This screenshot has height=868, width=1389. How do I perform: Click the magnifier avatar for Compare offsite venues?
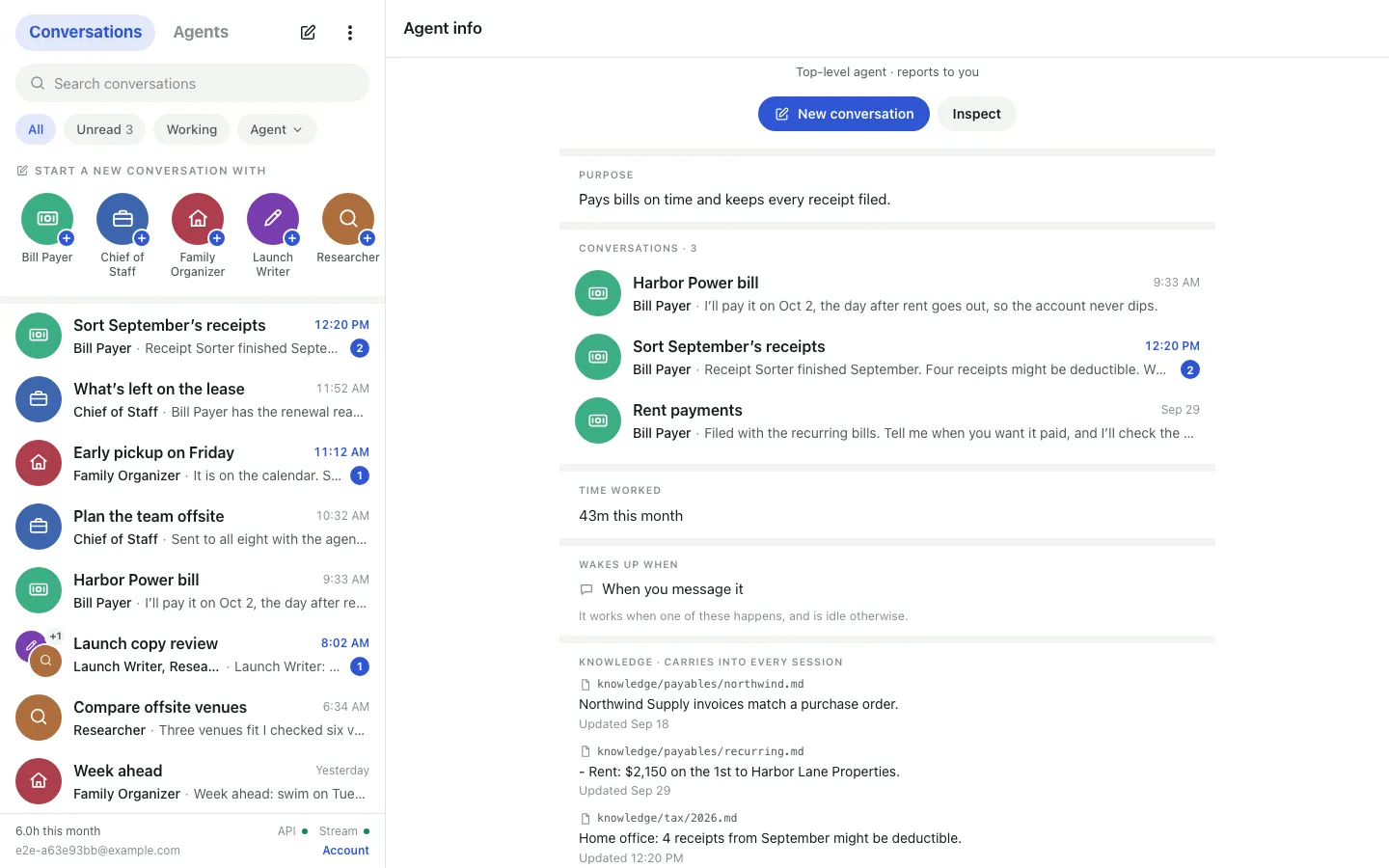click(39, 718)
